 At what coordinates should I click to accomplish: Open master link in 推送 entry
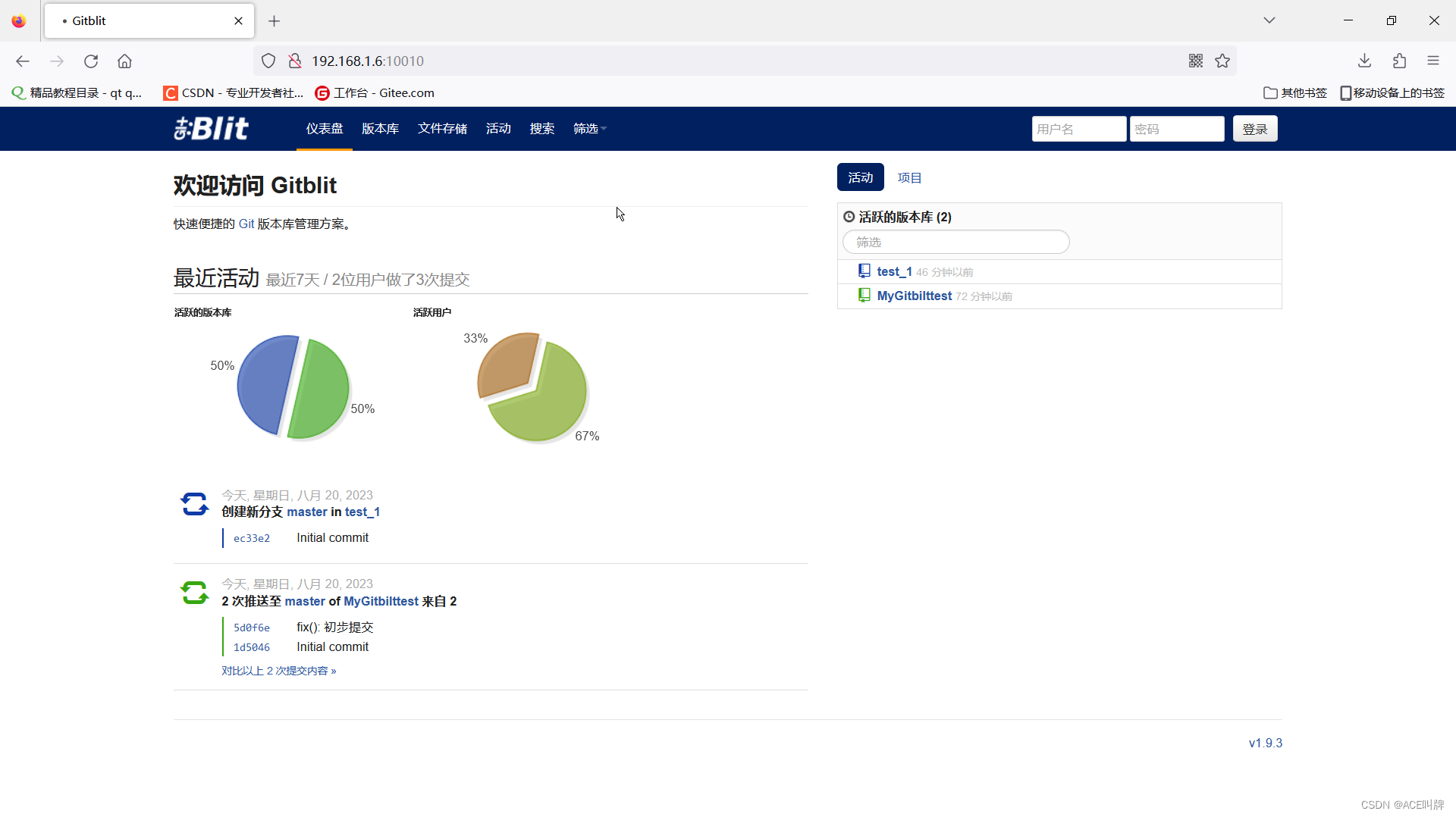pos(305,601)
